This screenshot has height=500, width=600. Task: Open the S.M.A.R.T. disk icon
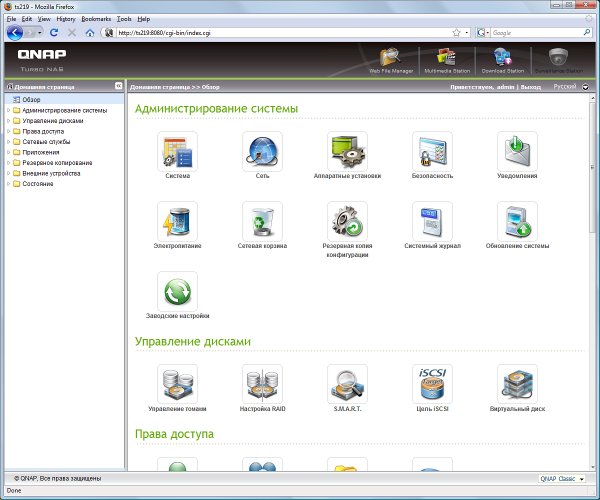click(347, 384)
